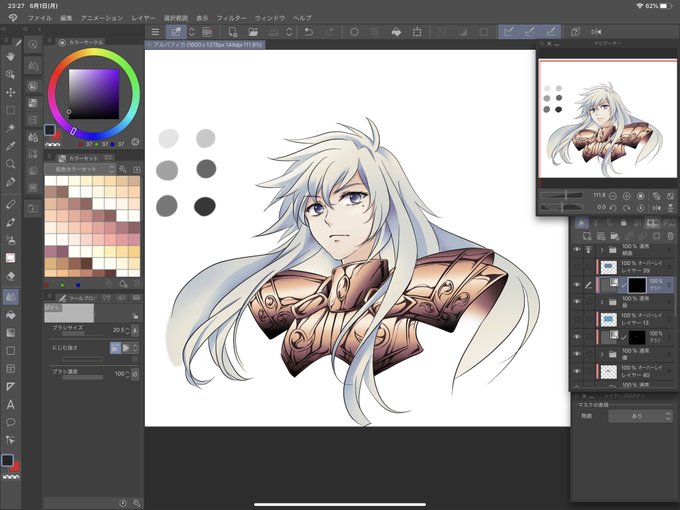Click the Clip Studio logo icon
The height and width of the screenshot is (510, 680).
13,18
